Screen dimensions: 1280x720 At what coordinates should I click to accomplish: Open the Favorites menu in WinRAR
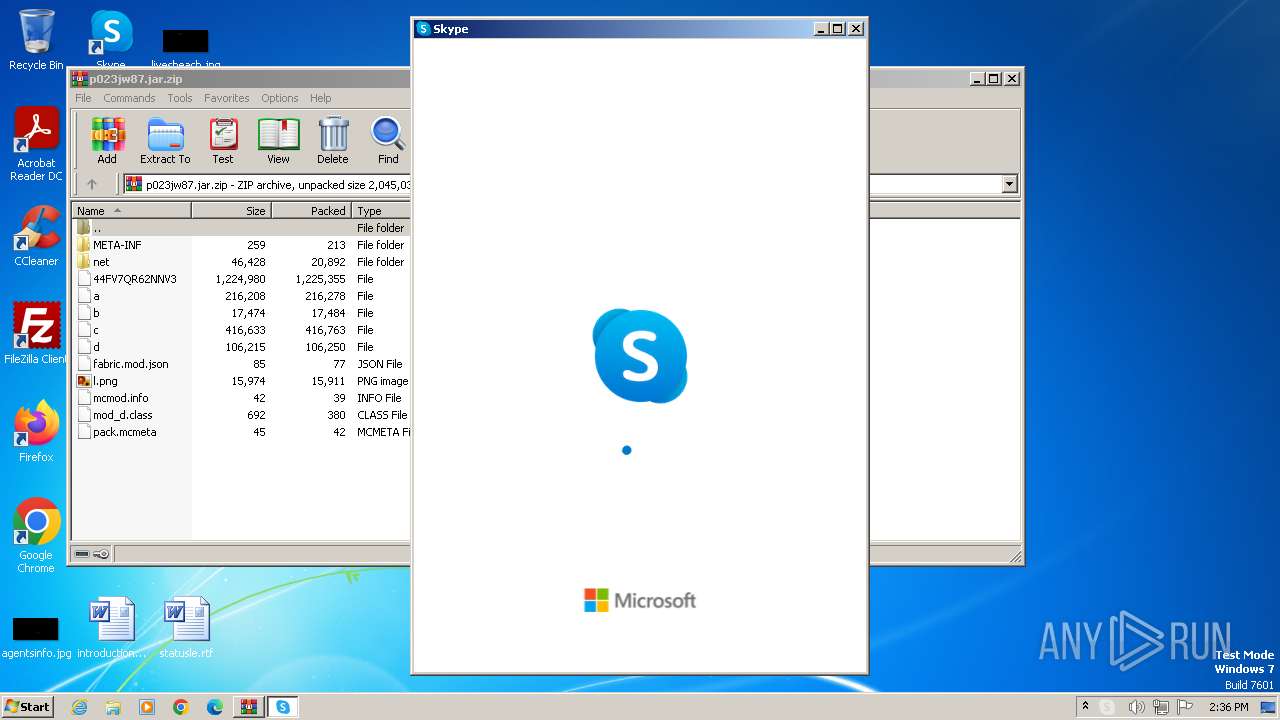pos(227,98)
